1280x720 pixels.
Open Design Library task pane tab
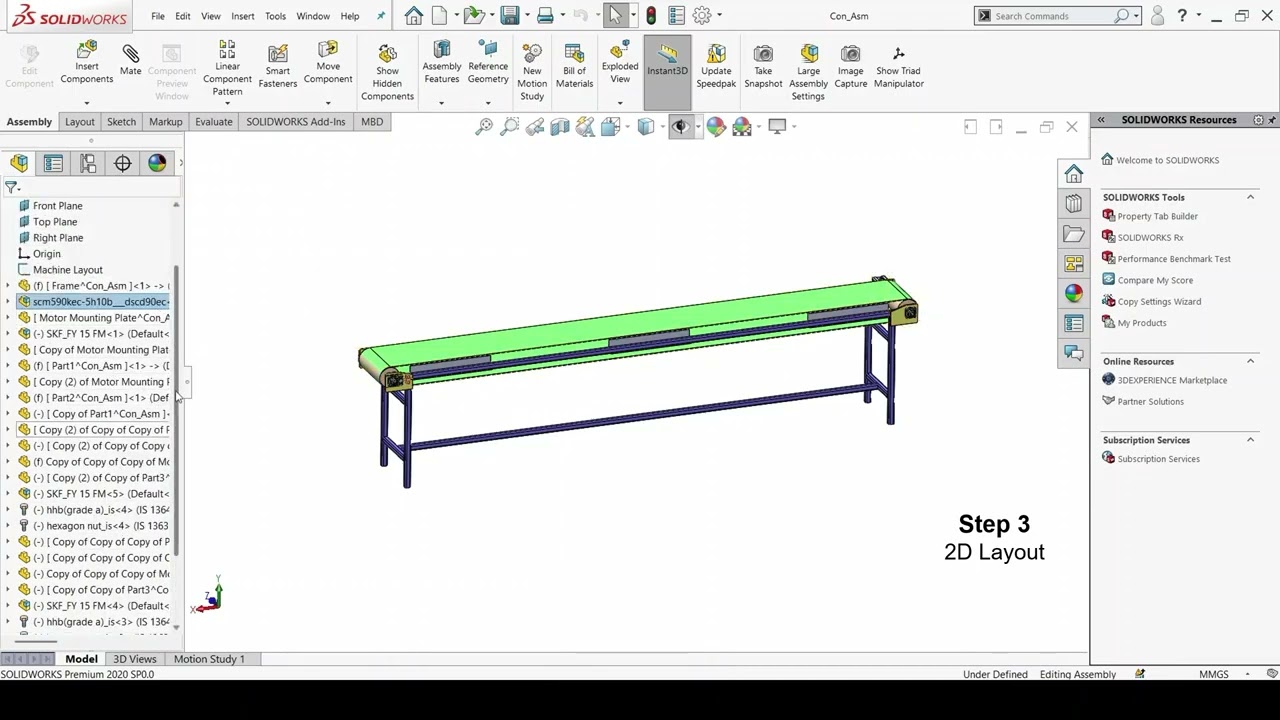[x=1074, y=203]
